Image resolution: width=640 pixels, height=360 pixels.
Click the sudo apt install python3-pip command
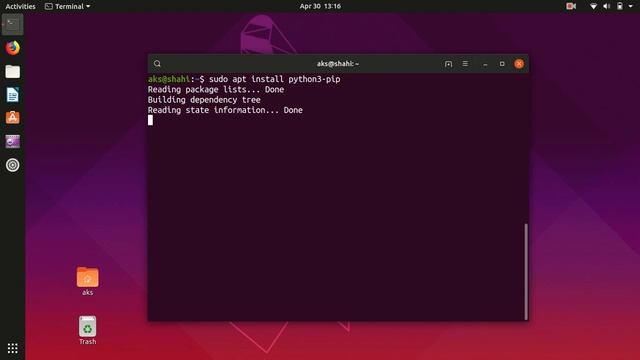pos(275,79)
